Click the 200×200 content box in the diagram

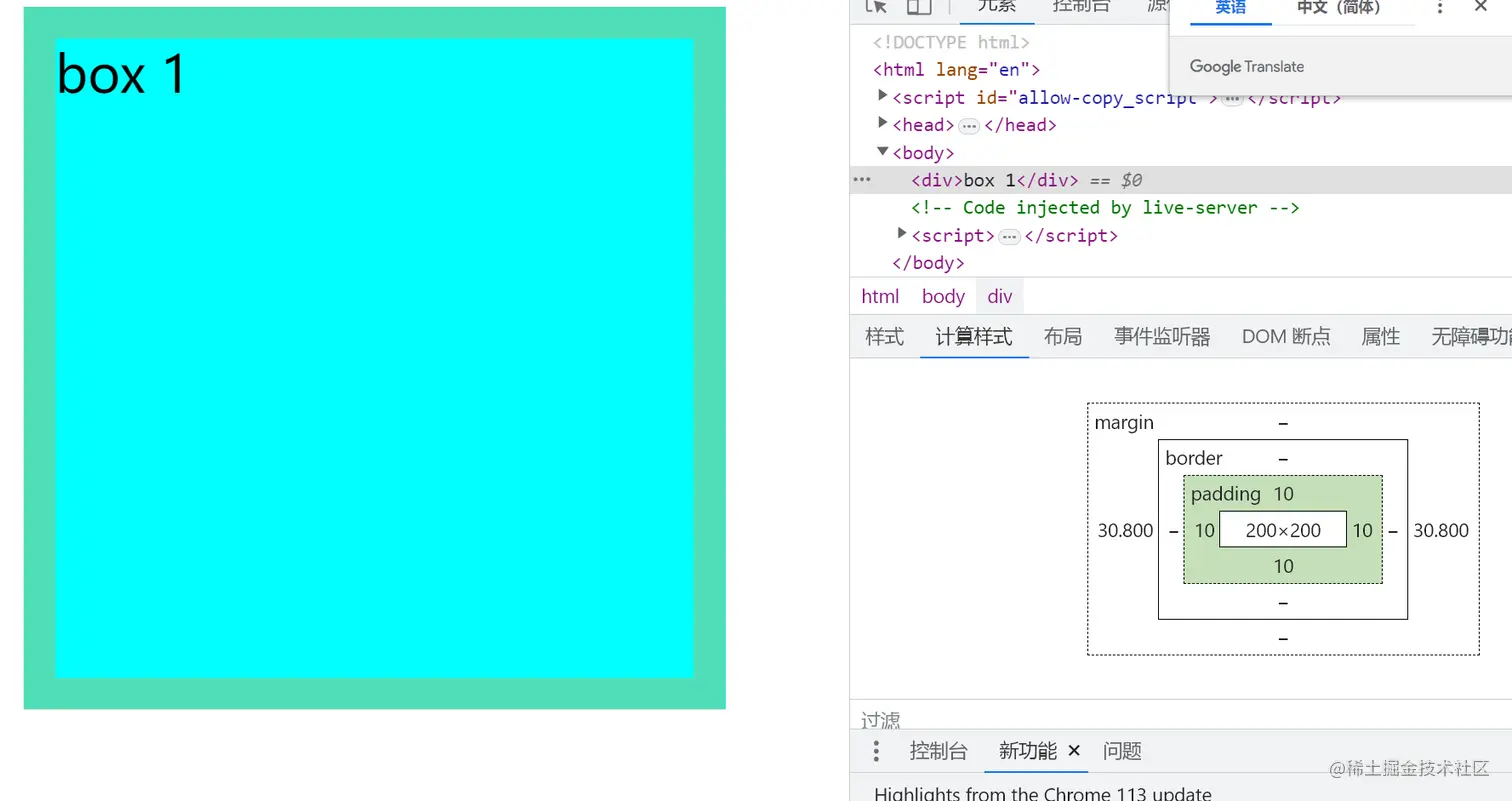pos(1282,530)
